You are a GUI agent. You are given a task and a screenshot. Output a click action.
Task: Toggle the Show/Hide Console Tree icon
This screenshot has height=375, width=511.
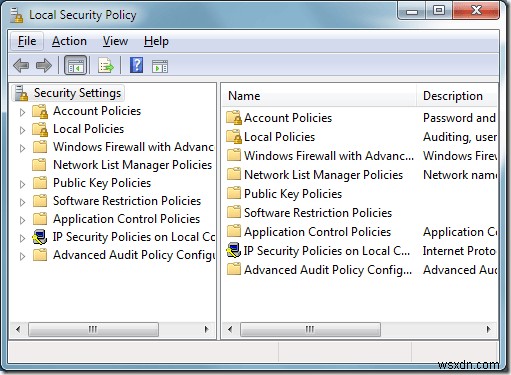point(76,65)
